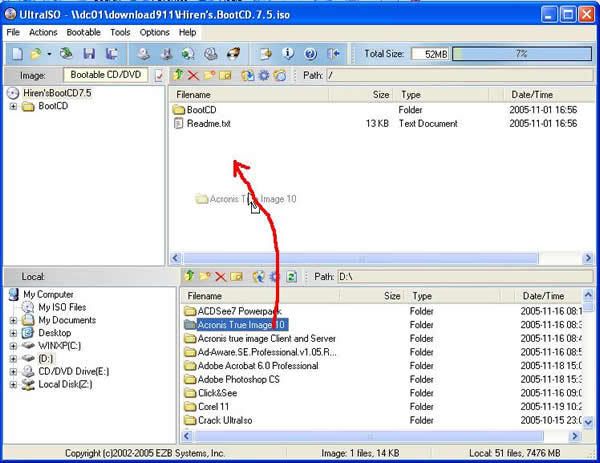The image size is (600, 463).
Task: Click the Add to image icon in Local toolbar
Action: pyautogui.click(x=259, y=277)
